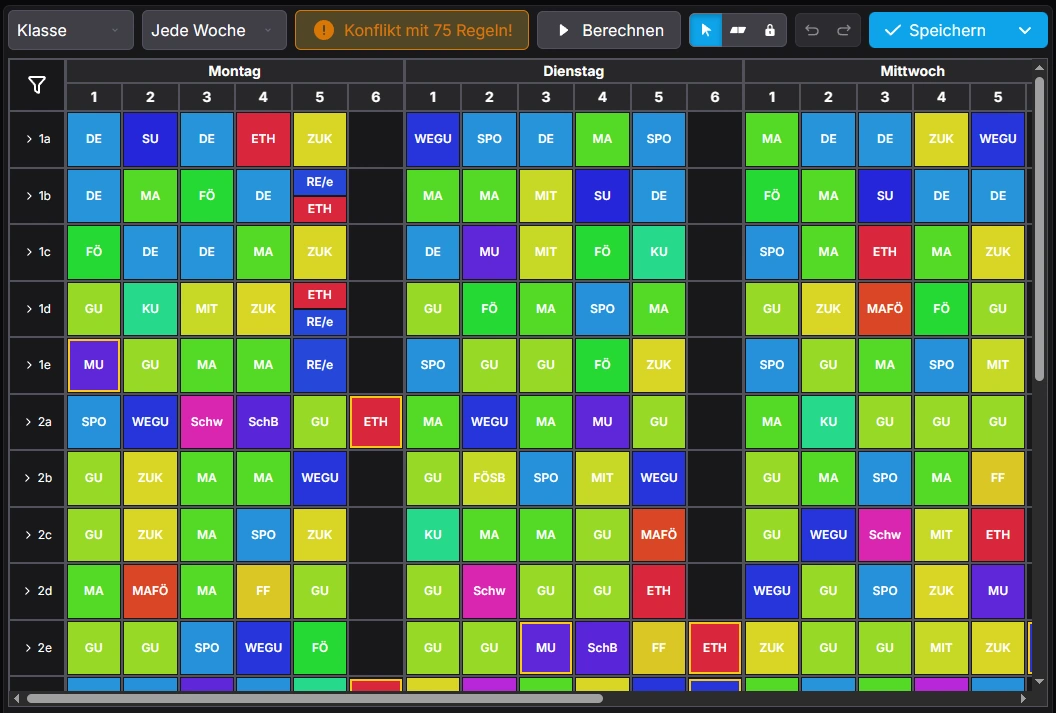The image size is (1056, 713).
Task: Click the undo arrow
Action: (x=812, y=30)
